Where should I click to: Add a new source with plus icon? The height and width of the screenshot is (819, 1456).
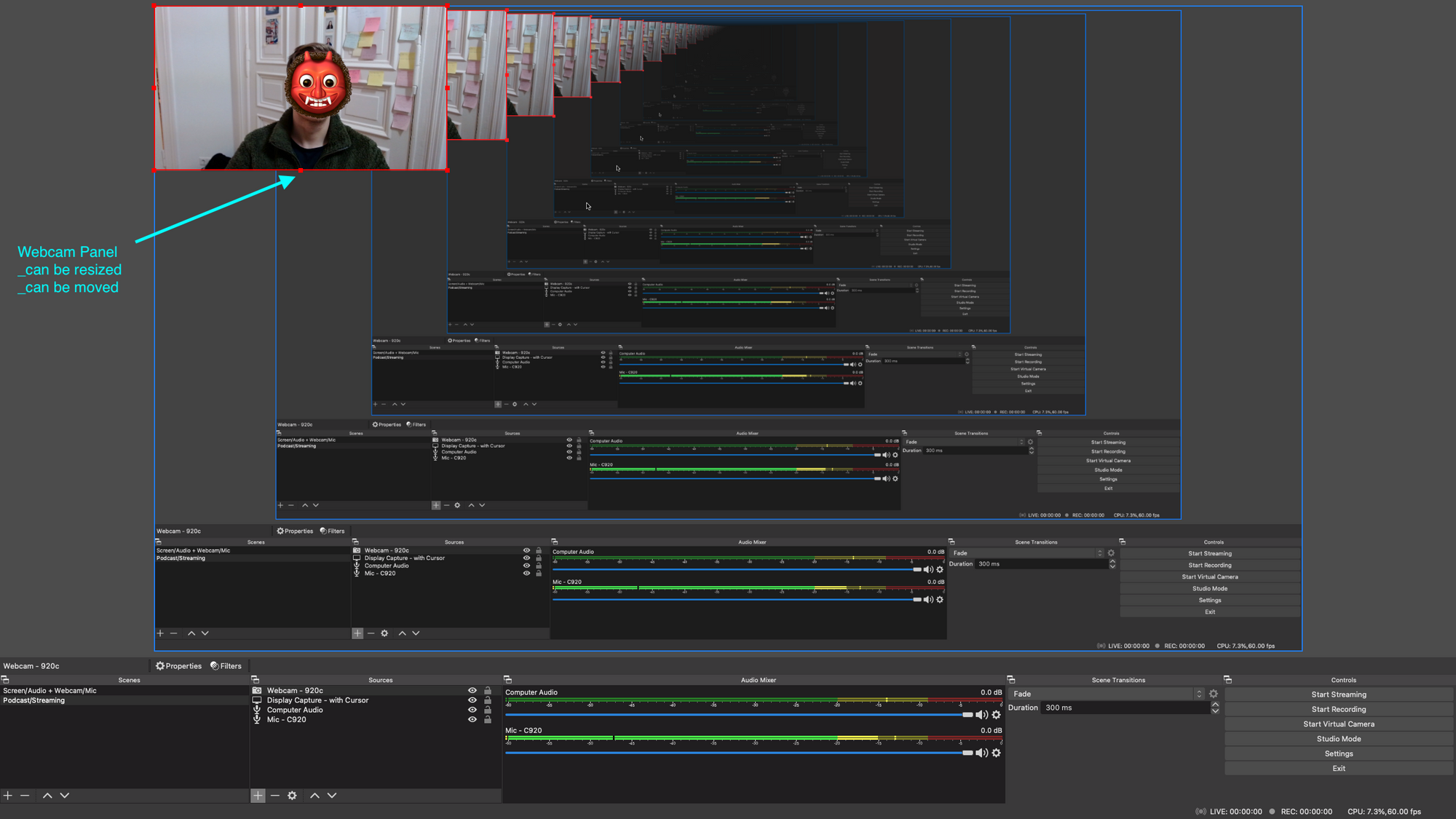pyautogui.click(x=258, y=796)
